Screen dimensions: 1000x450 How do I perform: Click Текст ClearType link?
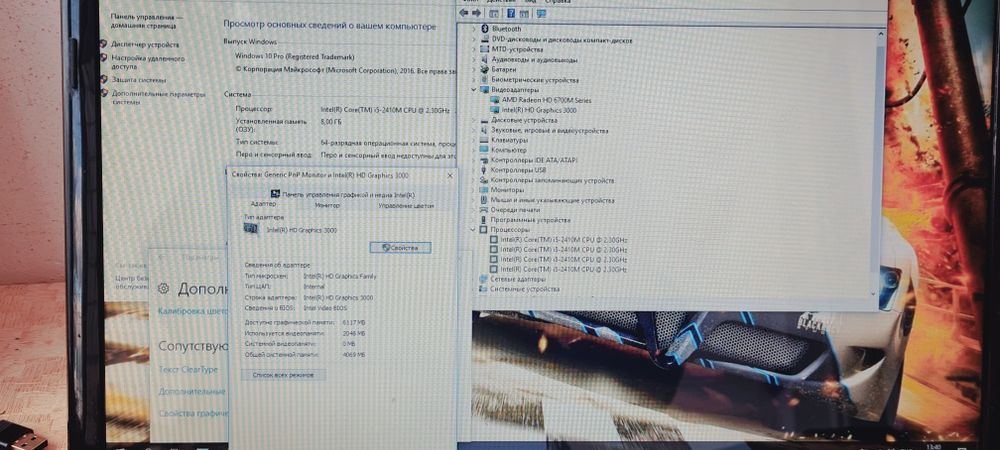pos(188,370)
